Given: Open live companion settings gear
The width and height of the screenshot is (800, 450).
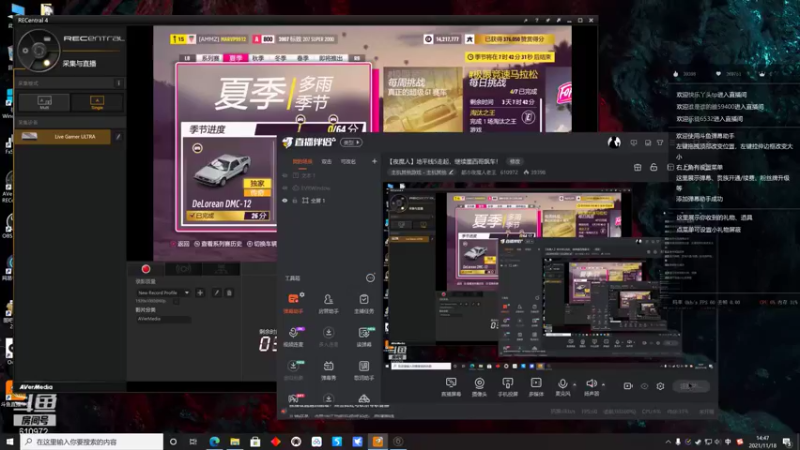Looking at the screenshot, I should coord(660,386).
